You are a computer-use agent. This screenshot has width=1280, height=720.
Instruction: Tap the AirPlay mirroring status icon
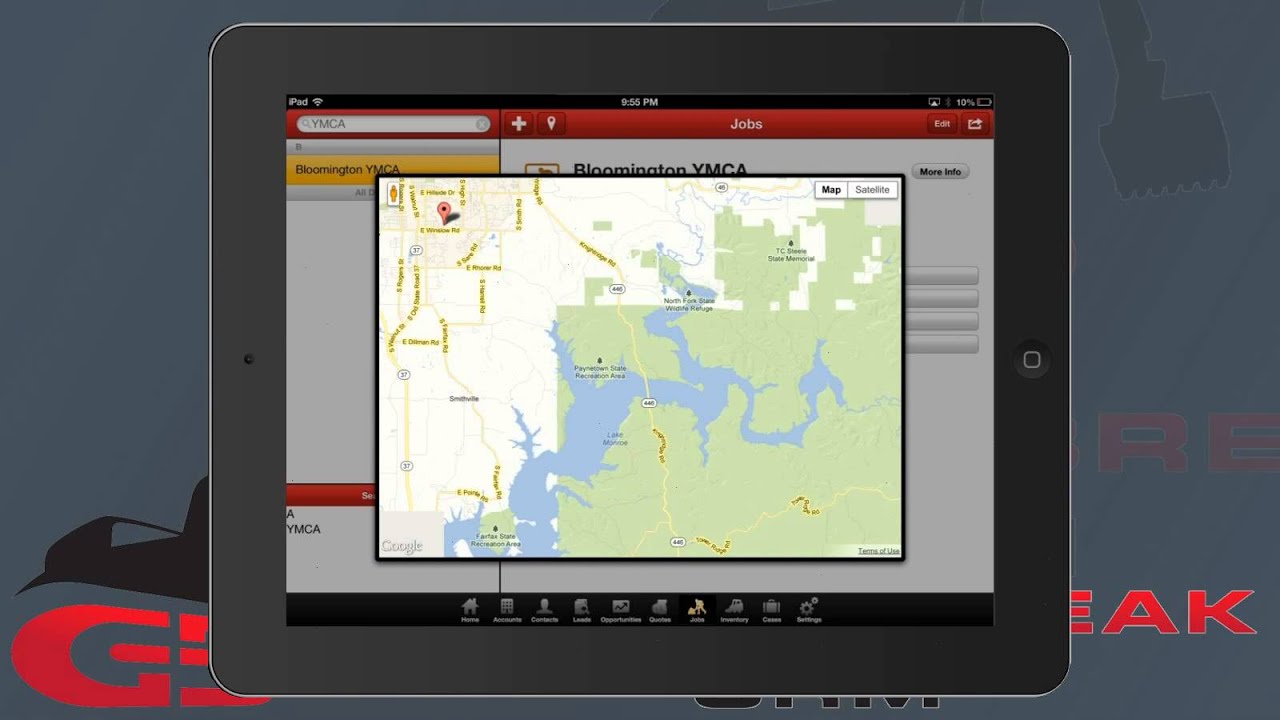pos(934,102)
